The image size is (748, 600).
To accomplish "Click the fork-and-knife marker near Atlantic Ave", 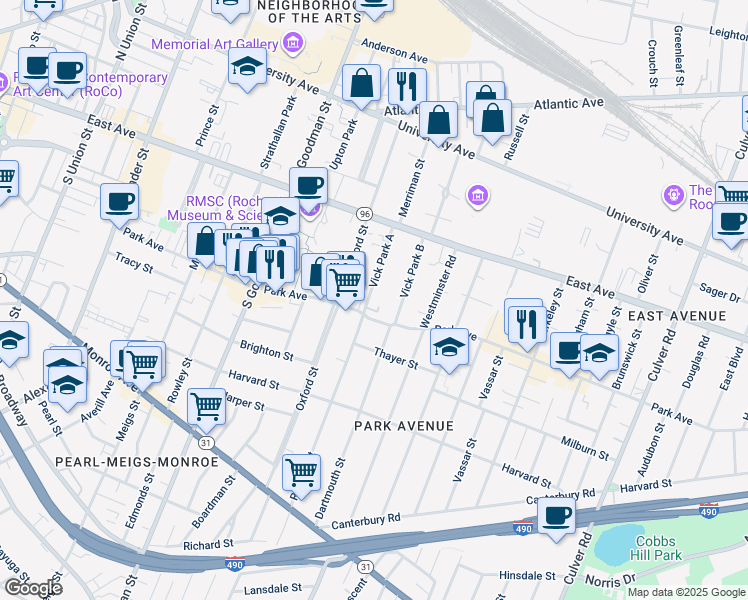I will (x=407, y=89).
